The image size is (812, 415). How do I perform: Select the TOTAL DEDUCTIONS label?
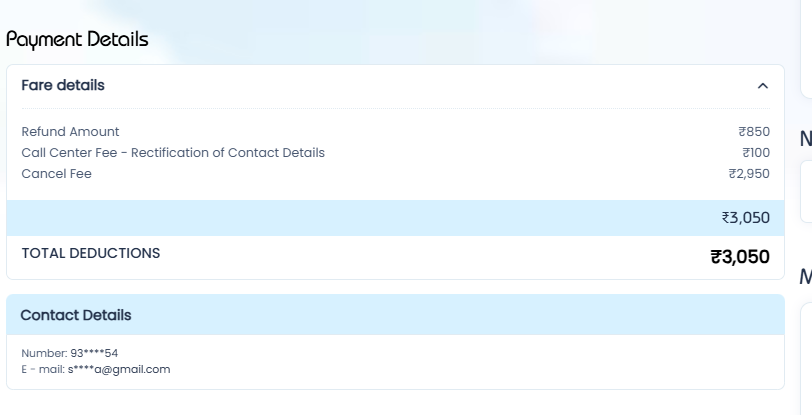click(91, 253)
